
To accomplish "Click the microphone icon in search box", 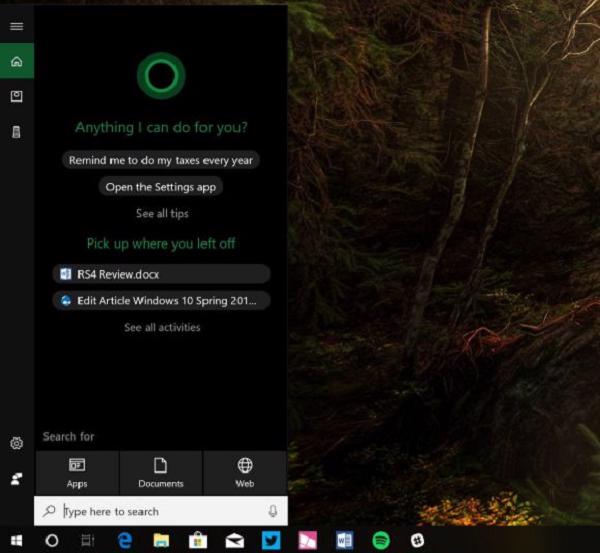I will [x=272, y=511].
